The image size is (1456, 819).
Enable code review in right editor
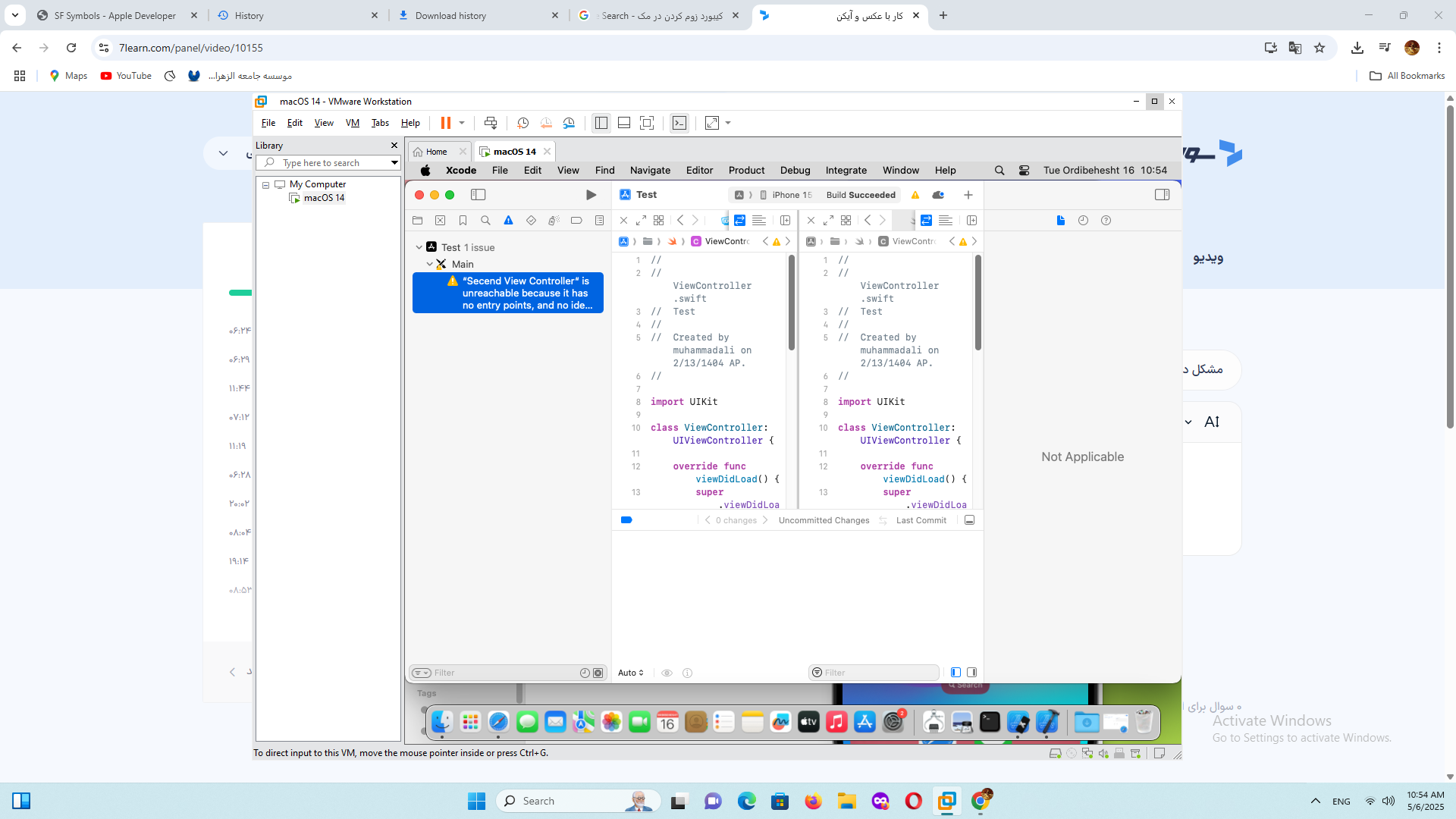click(x=926, y=221)
